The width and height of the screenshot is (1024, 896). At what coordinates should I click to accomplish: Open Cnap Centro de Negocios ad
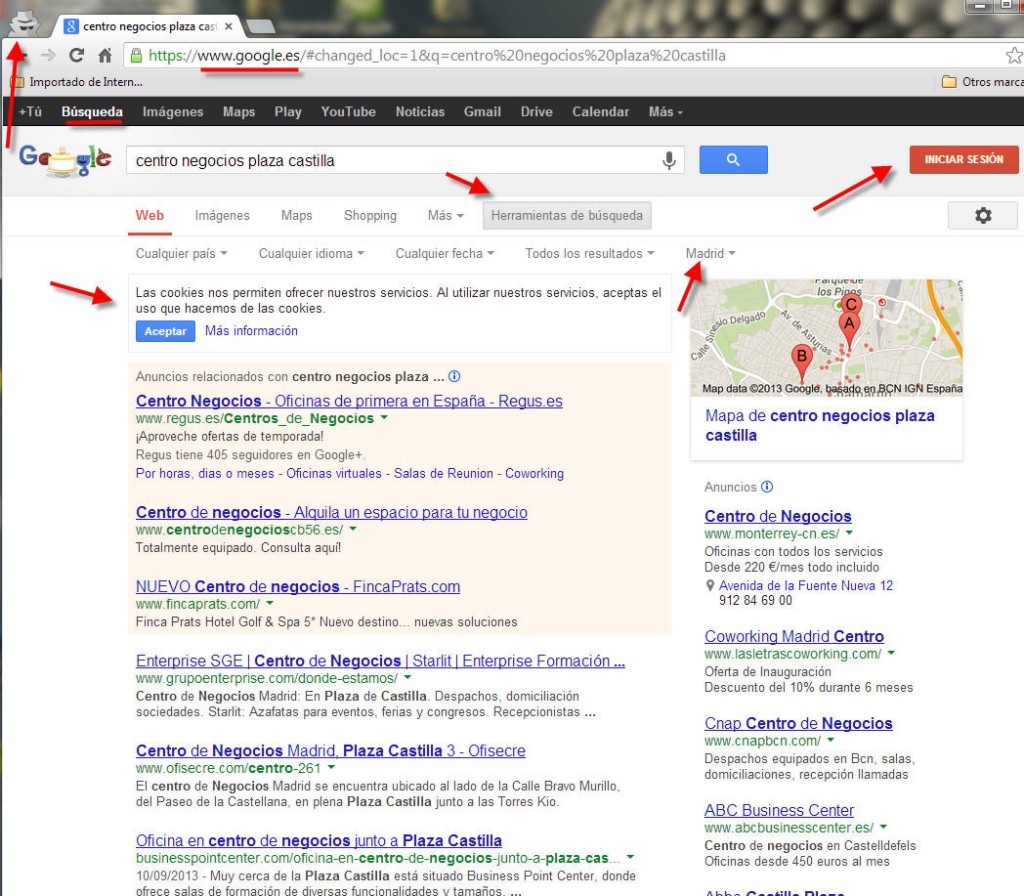tap(798, 724)
